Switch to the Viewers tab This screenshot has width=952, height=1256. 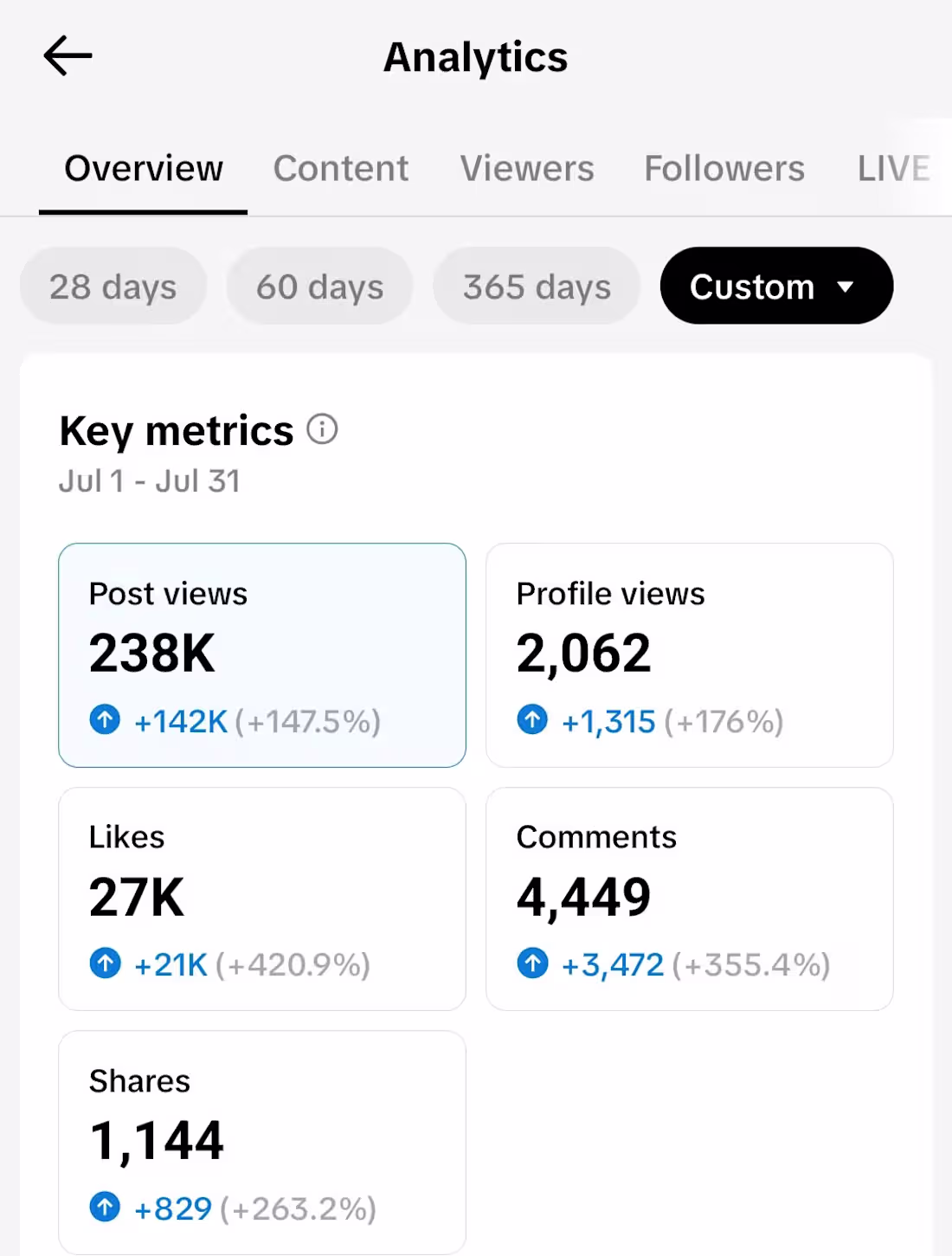pos(527,169)
